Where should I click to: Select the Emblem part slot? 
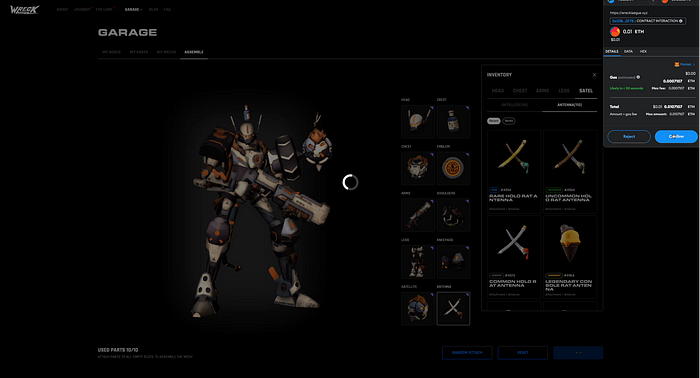coord(453,168)
